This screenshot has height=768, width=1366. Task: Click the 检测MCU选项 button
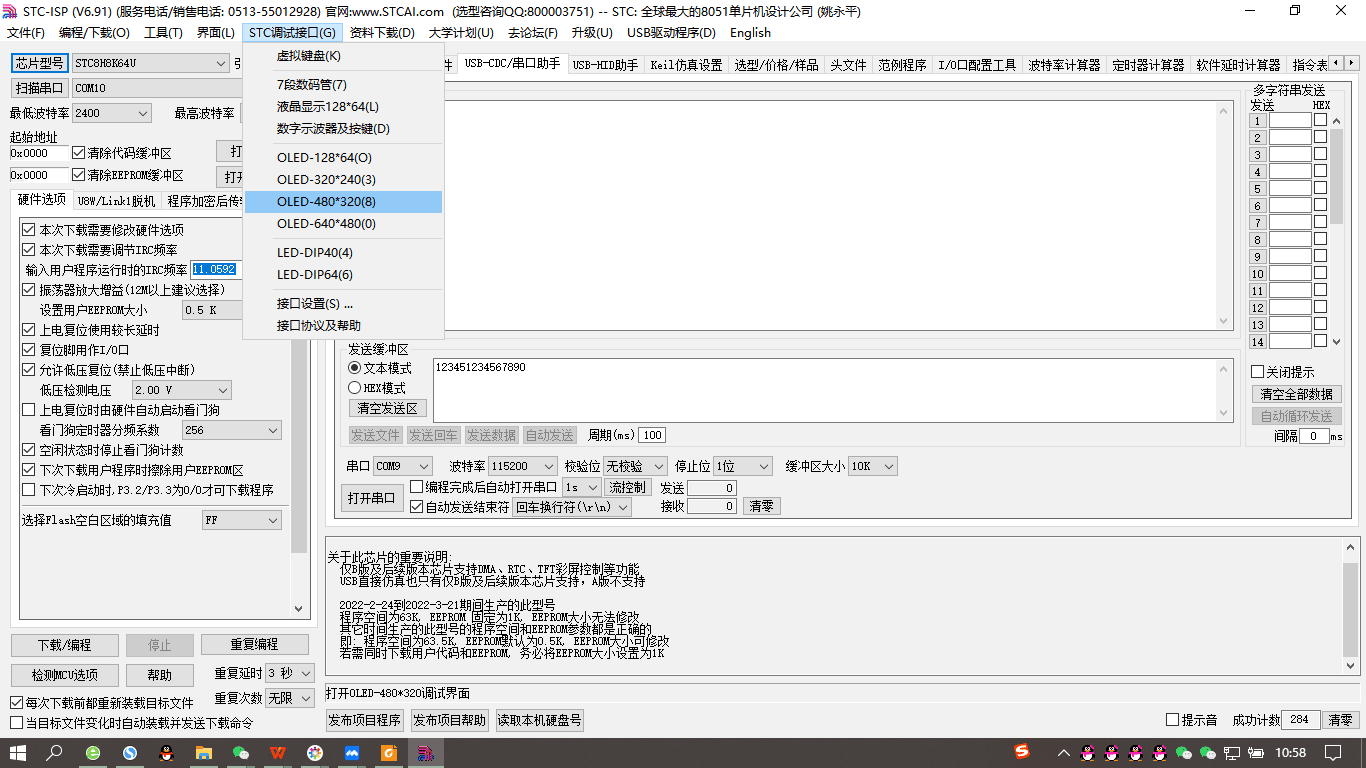click(x=65, y=675)
